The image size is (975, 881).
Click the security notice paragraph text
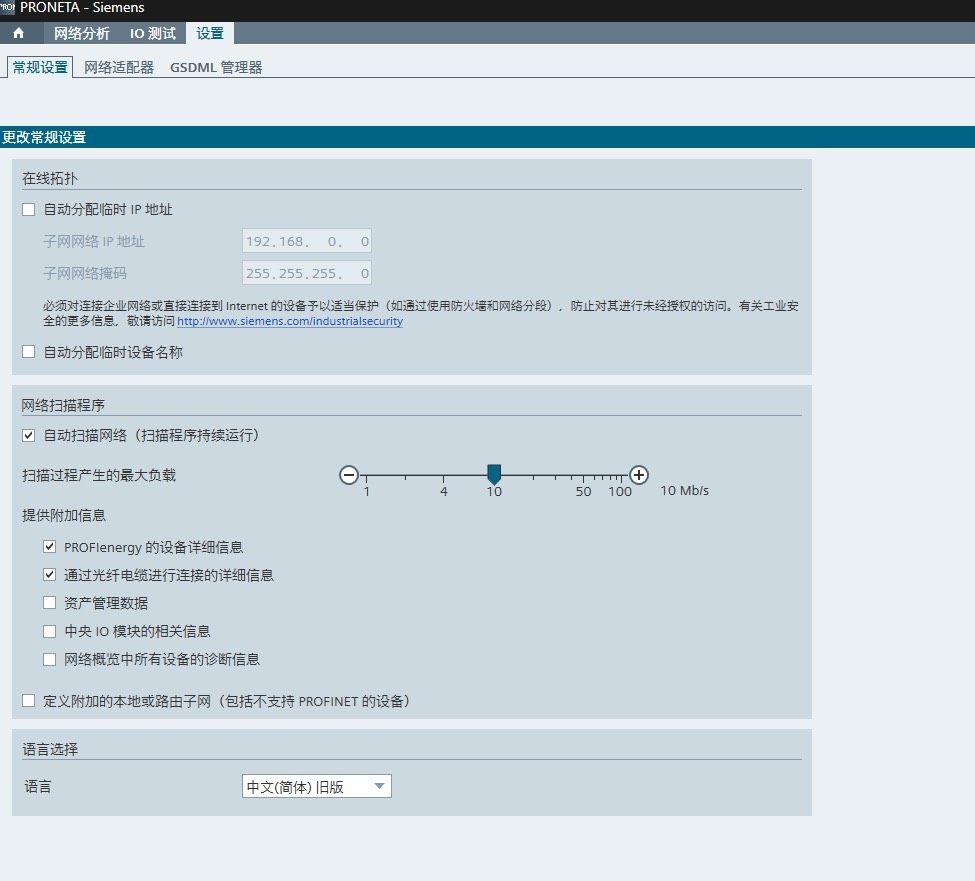[x=420, y=313]
